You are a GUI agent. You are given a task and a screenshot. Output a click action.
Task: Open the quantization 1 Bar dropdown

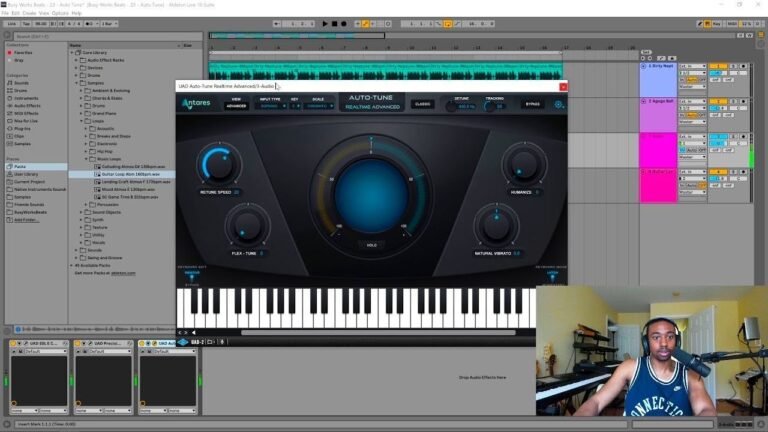tap(109, 24)
